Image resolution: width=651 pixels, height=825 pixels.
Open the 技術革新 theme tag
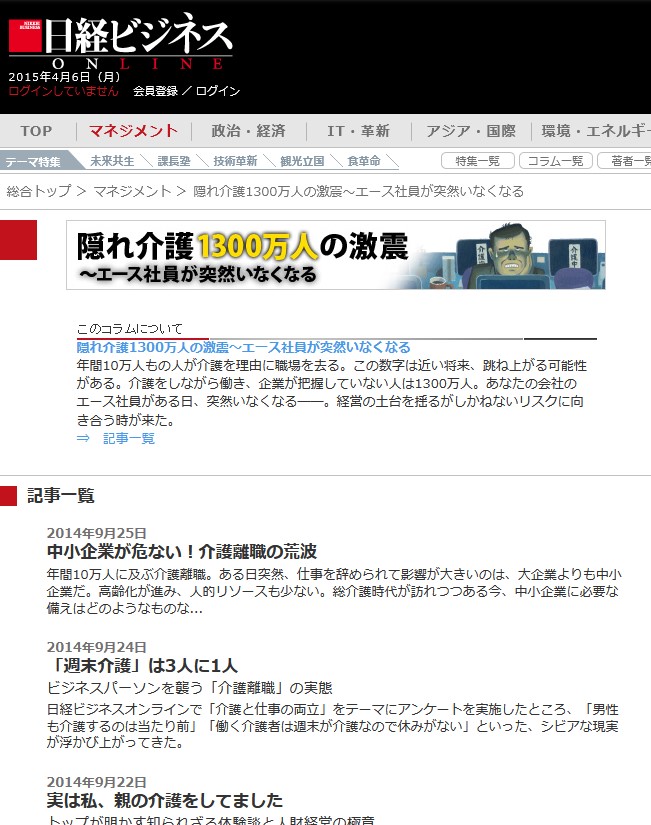tap(235, 161)
